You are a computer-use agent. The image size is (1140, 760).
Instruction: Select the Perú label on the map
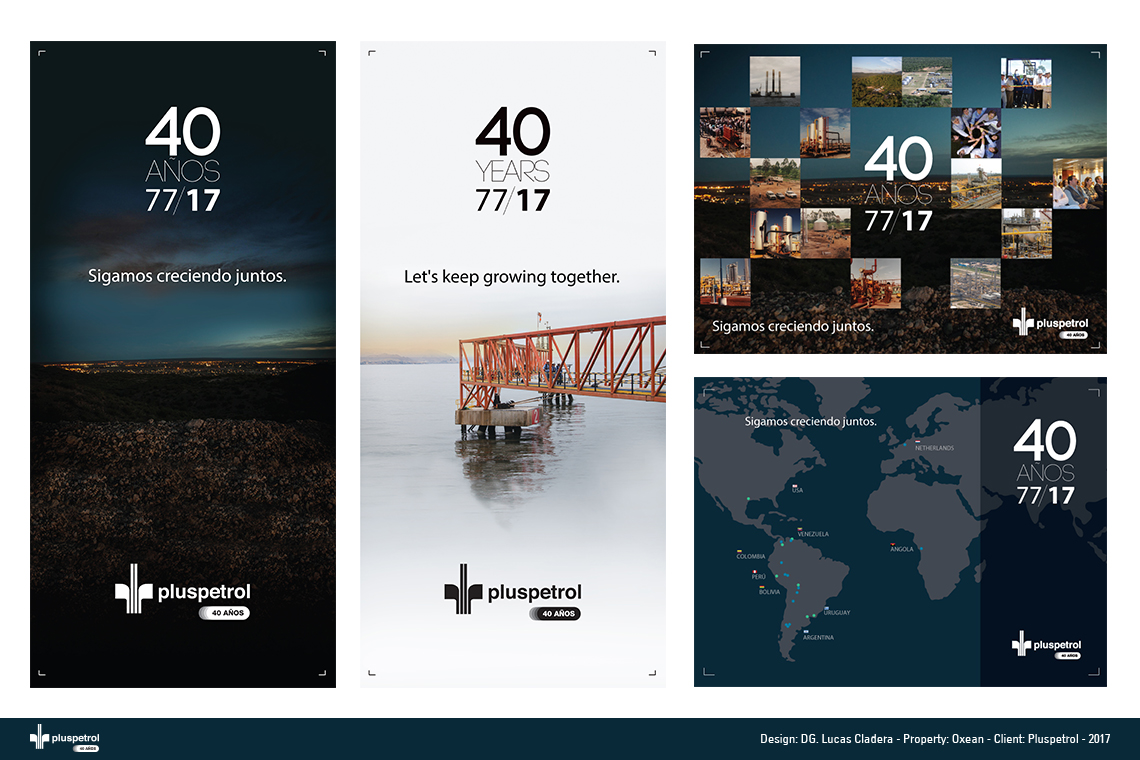[x=758, y=577]
